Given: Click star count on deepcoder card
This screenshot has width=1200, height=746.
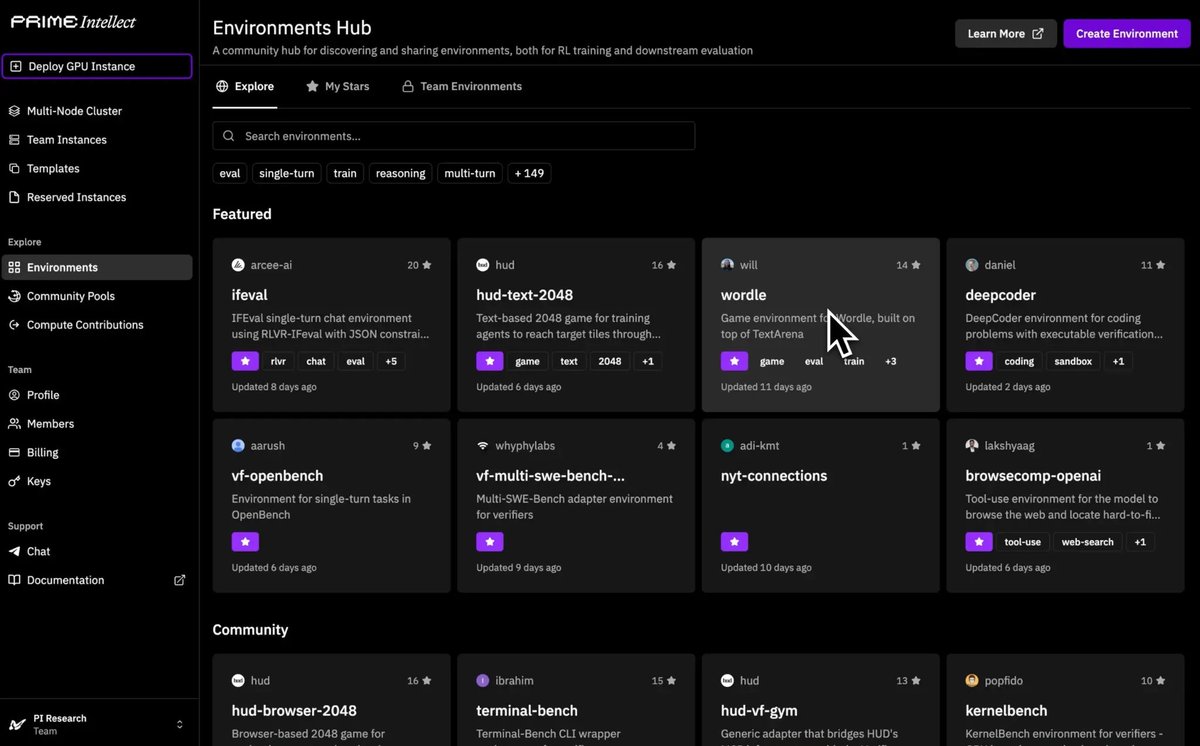Looking at the screenshot, I should pyautogui.click(x=1153, y=265).
